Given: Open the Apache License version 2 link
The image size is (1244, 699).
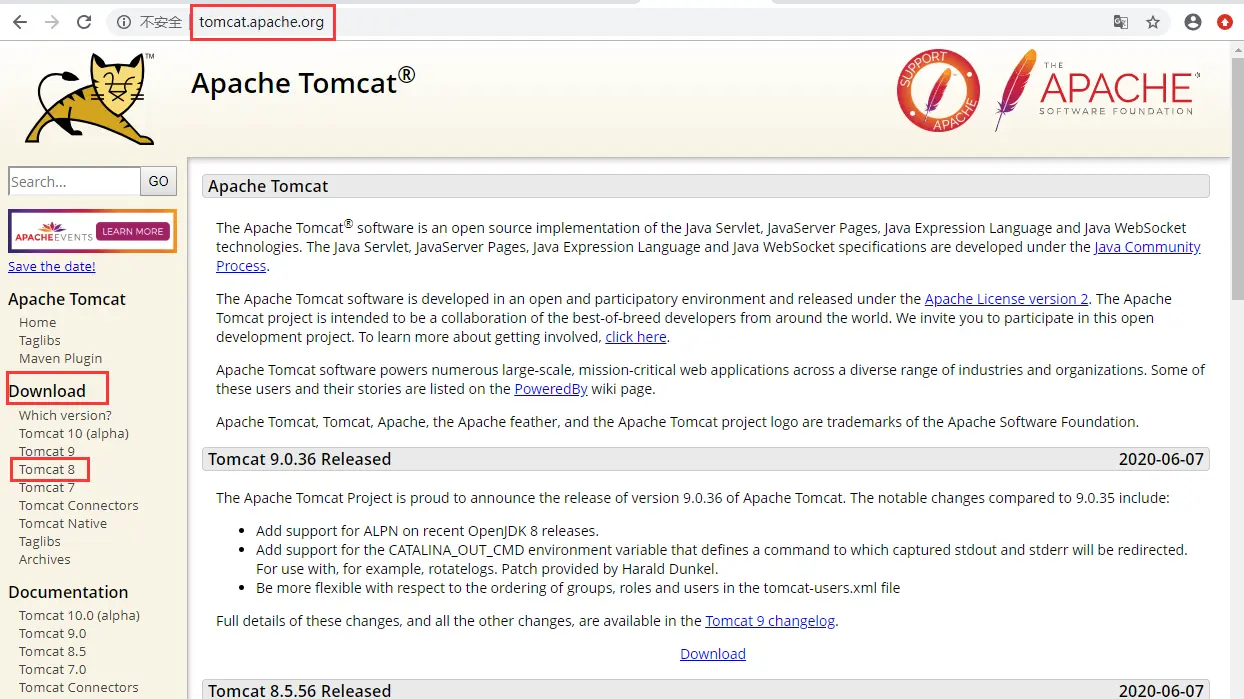Looking at the screenshot, I should click(1007, 299).
